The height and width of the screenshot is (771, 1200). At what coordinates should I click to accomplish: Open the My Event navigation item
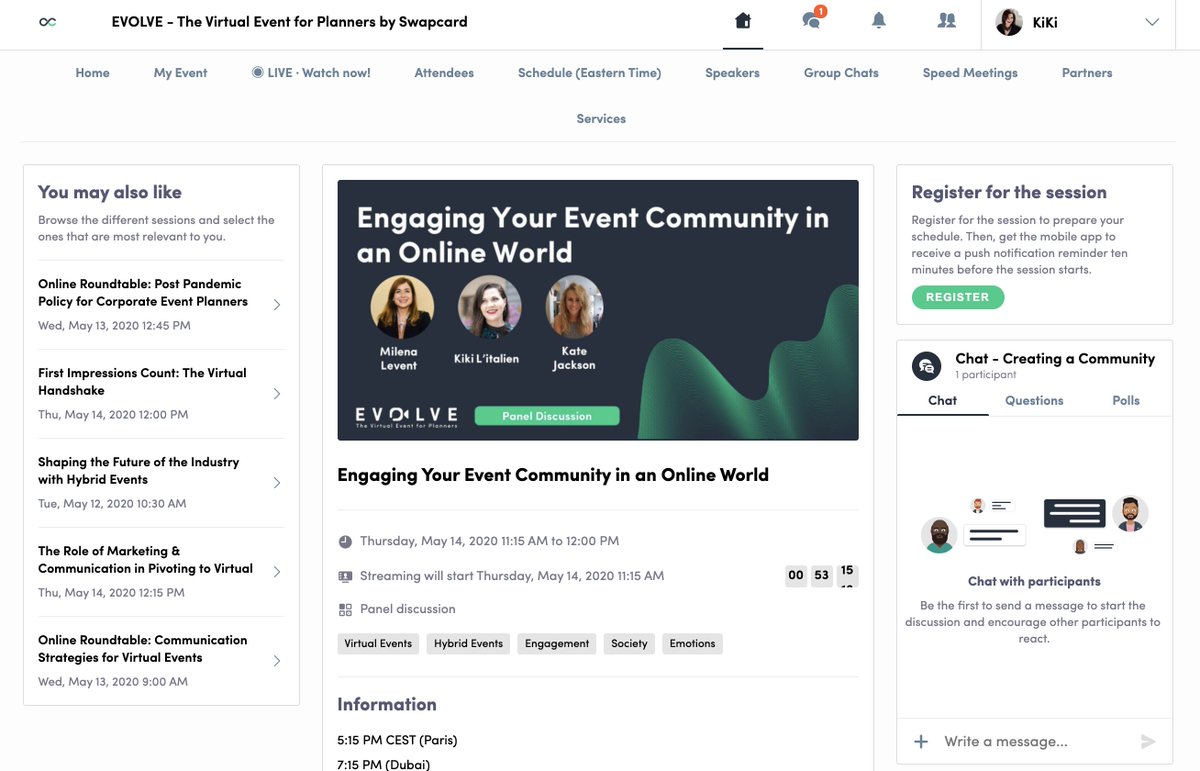[x=180, y=73]
